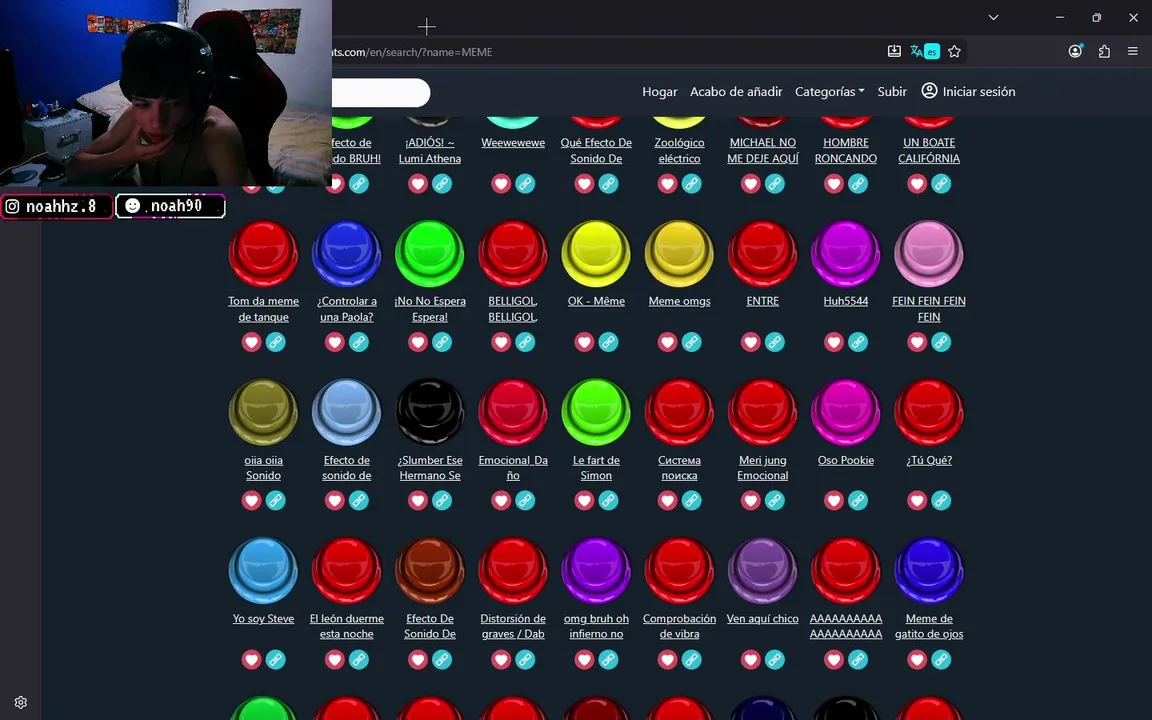Open the MICHAEL NO ME DEJE AQUÍ link
1152x720 pixels.
pyautogui.click(x=763, y=151)
